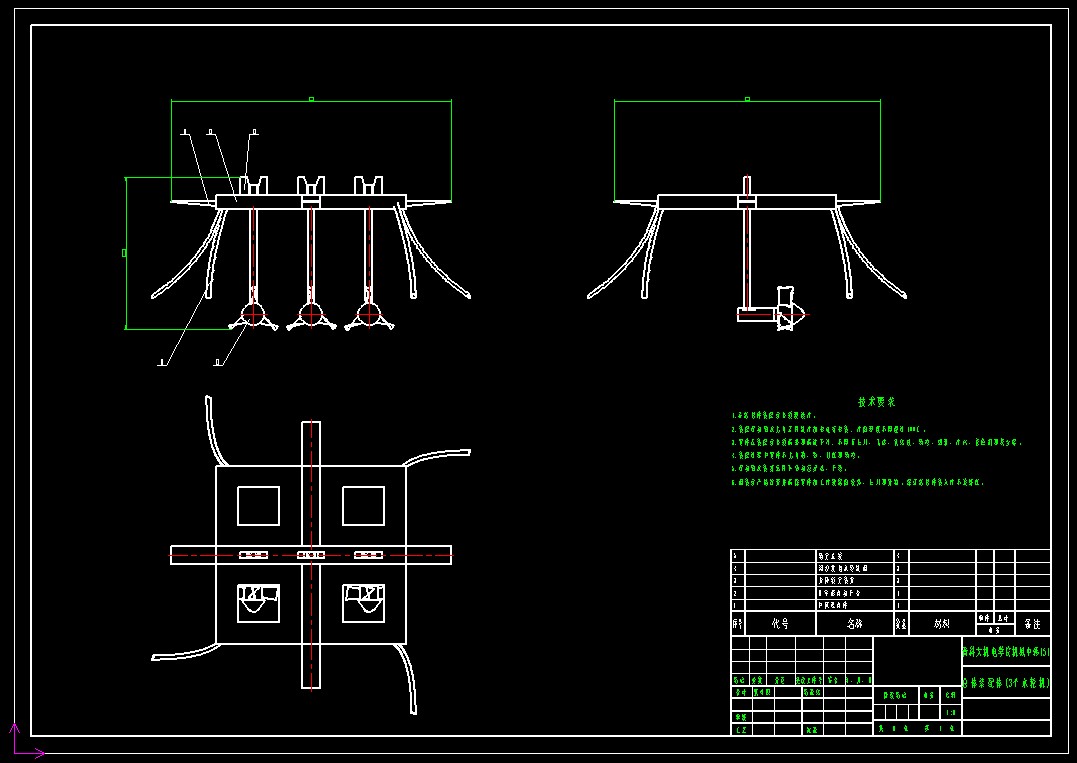The height and width of the screenshot is (763, 1077).
Task: Select the 备注 header cell
Action: (x=1032, y=624)
